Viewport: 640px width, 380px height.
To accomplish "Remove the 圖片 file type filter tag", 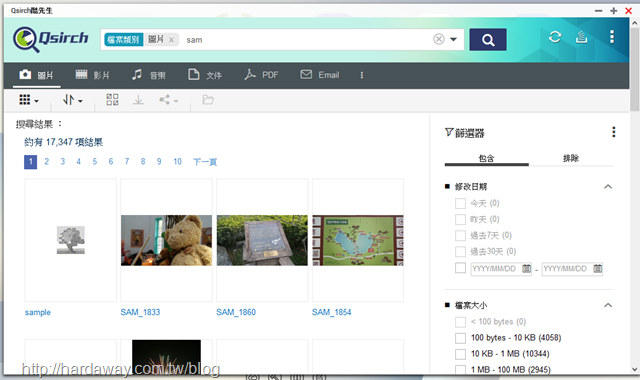I will click(x=171, y=40).
